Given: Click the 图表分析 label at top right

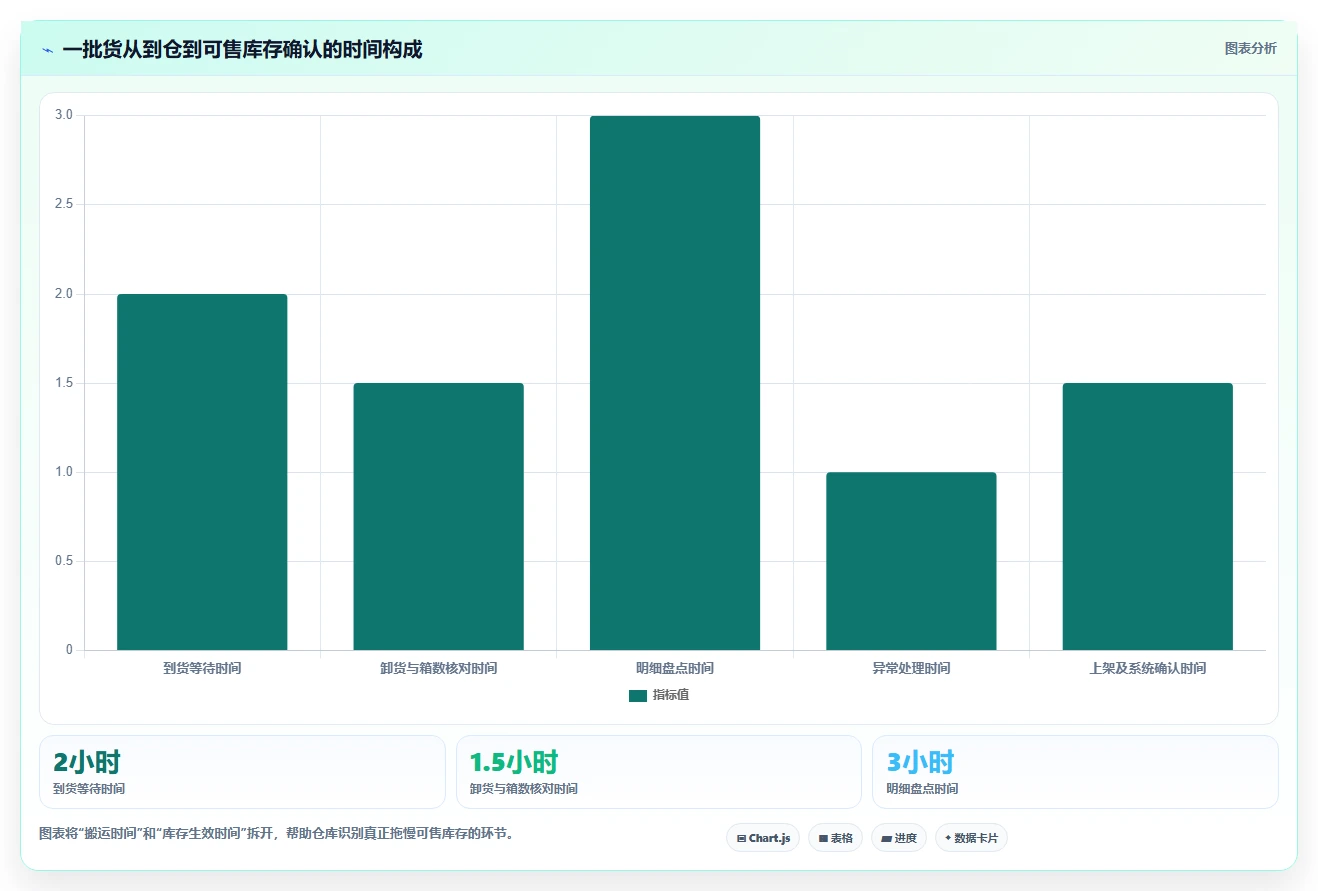Looking at the screenshot, I should coord(1250,48).
